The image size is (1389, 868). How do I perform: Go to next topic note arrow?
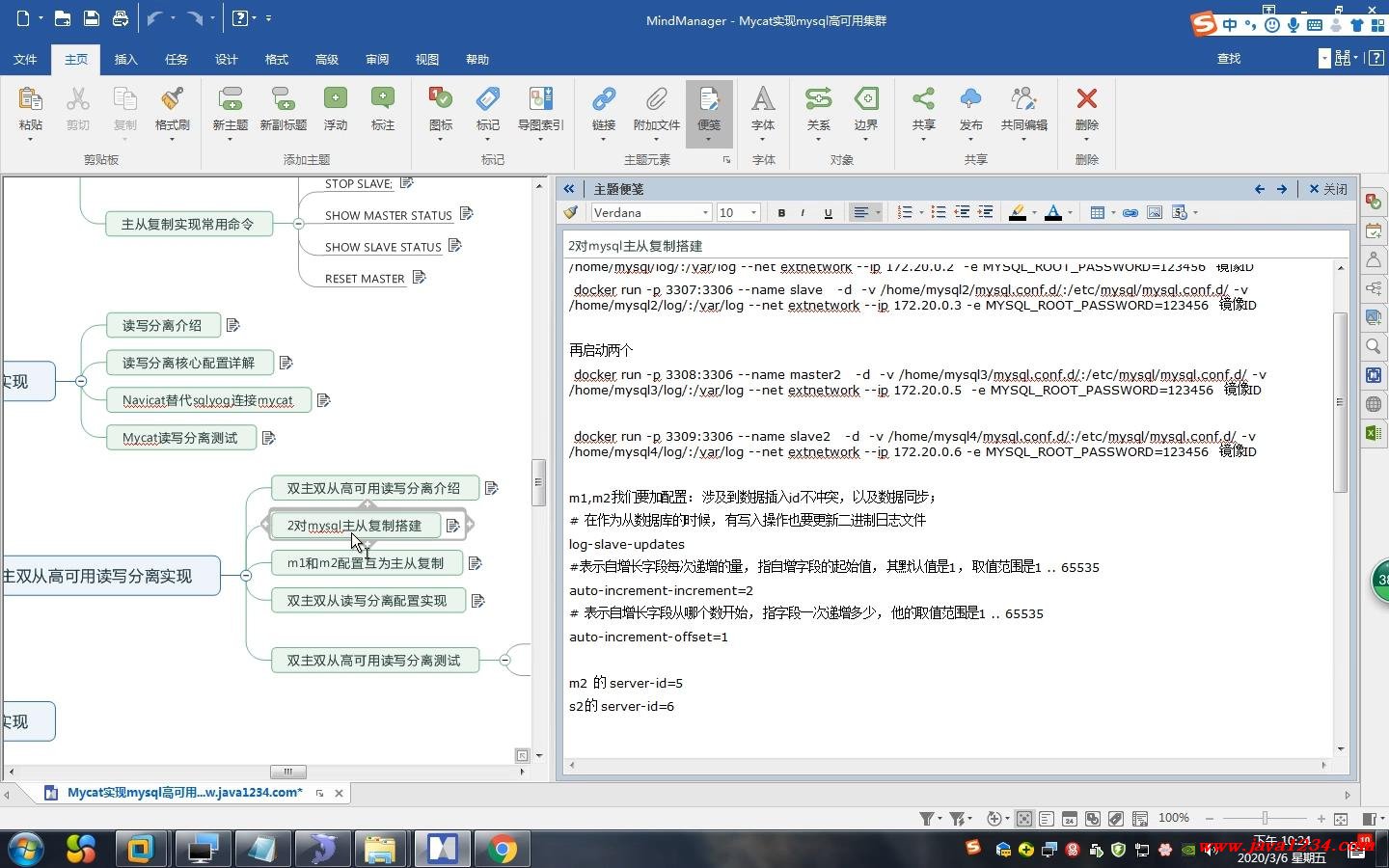click(x=1282, y=189)
